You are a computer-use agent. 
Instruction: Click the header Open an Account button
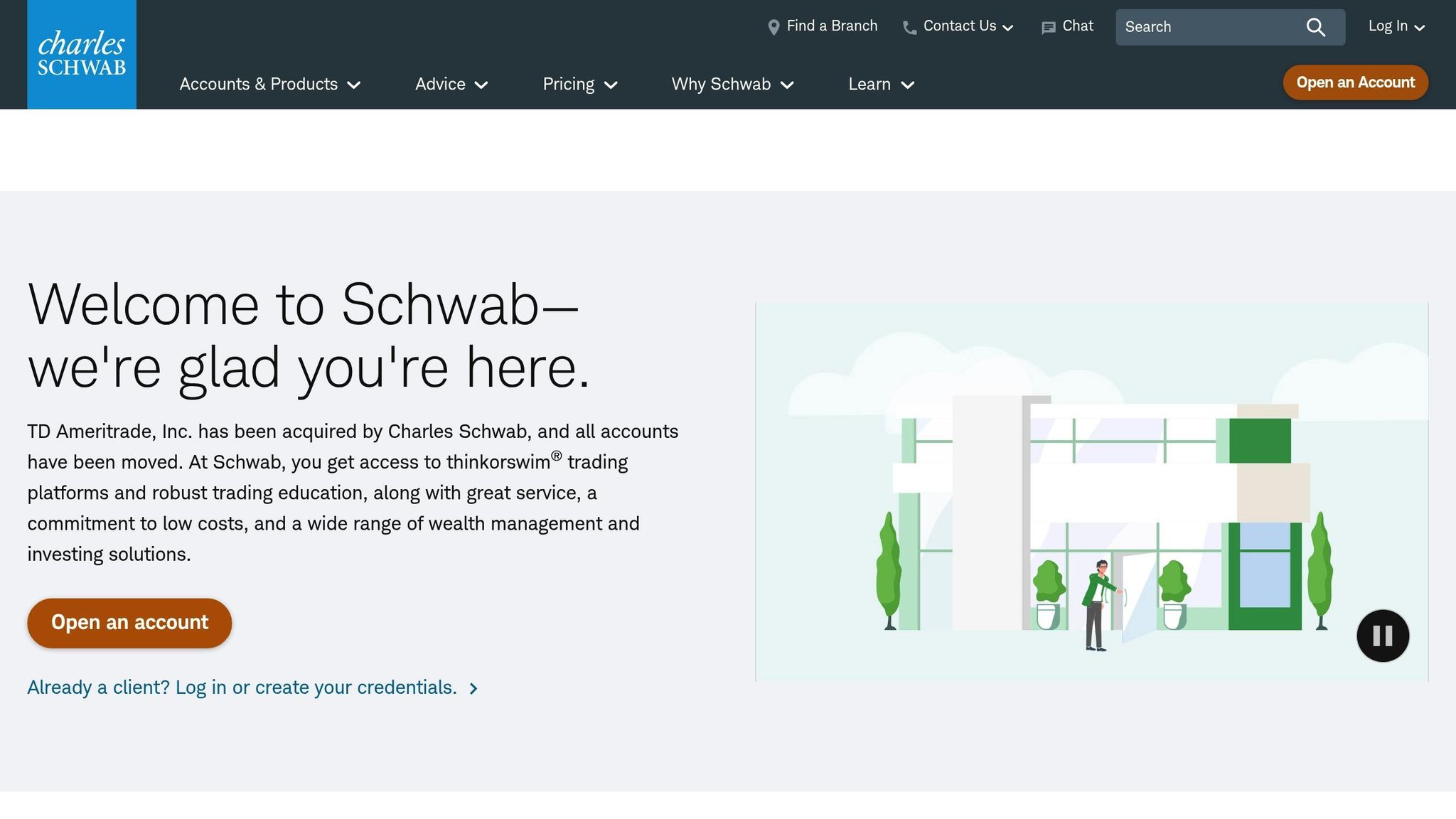(1355, 82)
